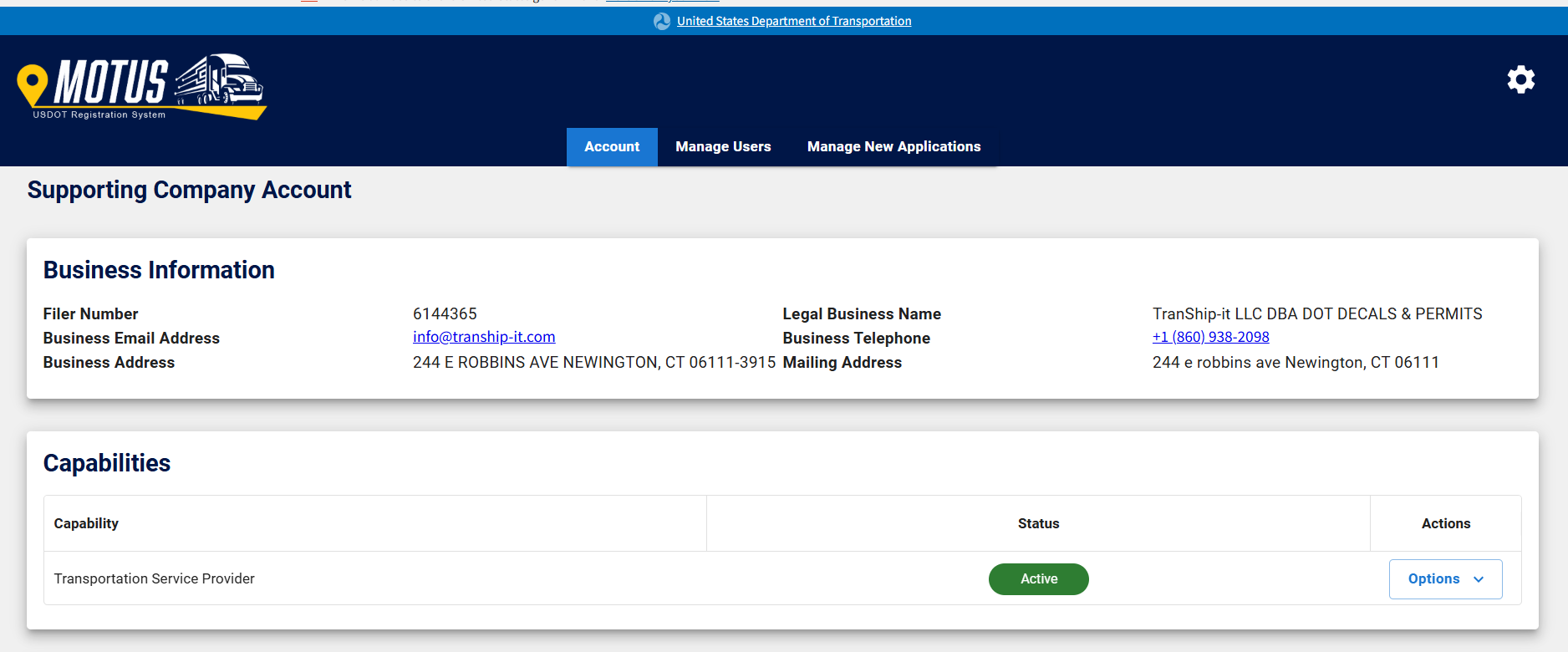Click the Actions column header

(1445, 523)
